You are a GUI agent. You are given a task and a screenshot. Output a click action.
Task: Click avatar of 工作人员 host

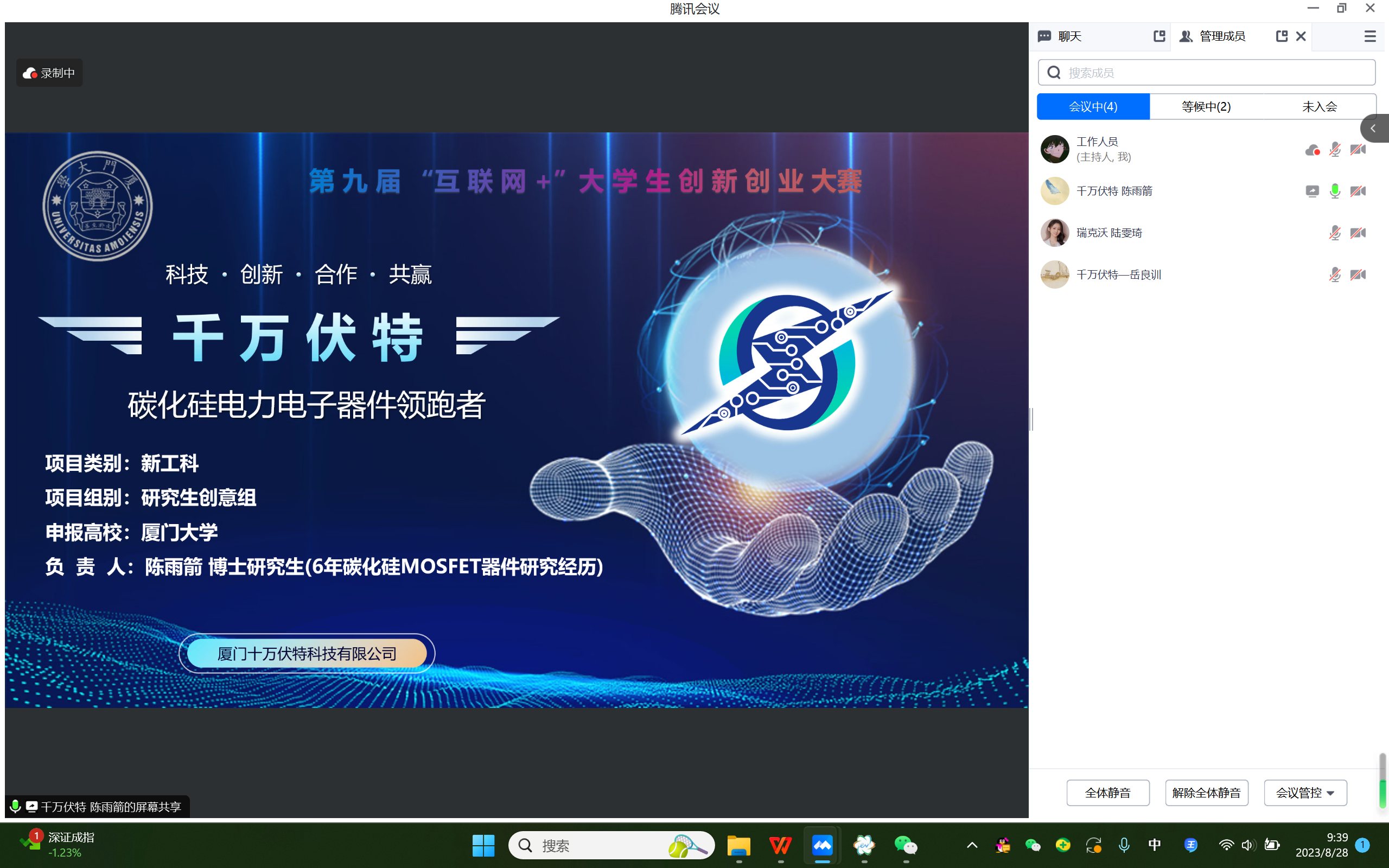click(x=1054, y=149)
